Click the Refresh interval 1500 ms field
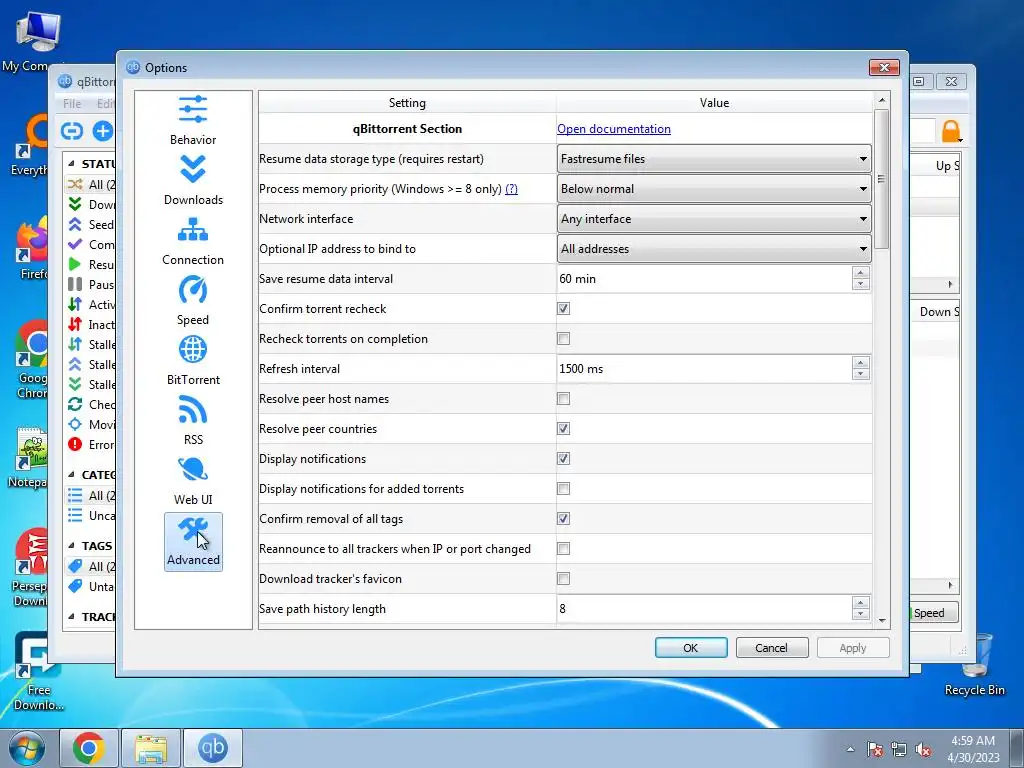The image size is (1024, 768). 704,369
